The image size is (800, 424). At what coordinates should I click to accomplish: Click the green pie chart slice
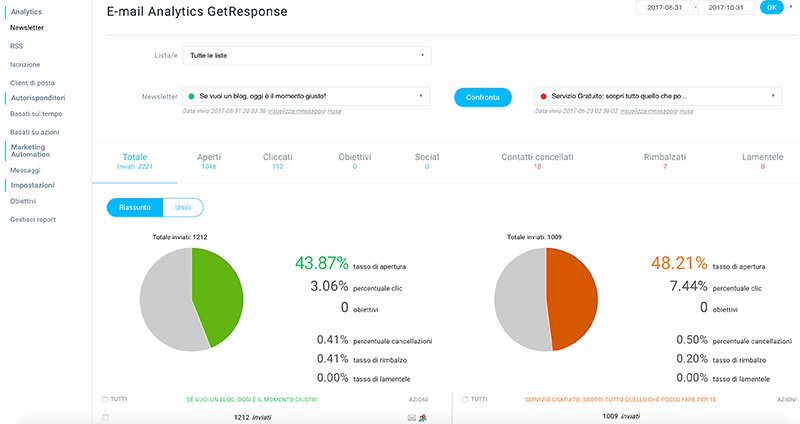tap(220, 290)
